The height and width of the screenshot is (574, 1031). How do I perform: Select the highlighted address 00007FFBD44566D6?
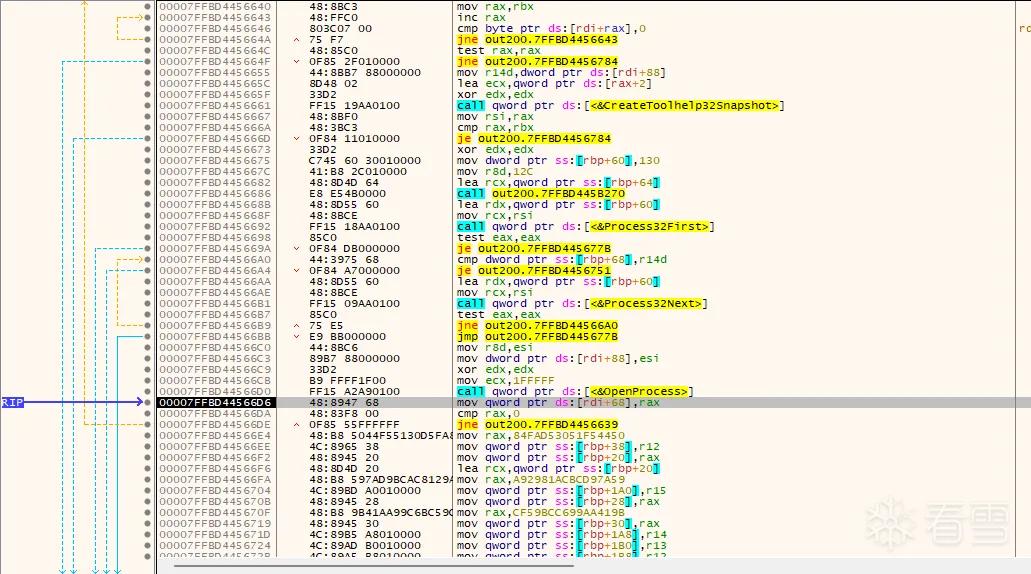point(215,402)
